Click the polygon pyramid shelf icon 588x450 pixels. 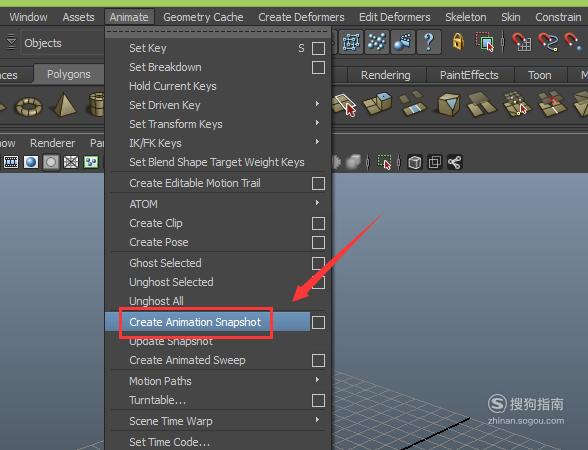[x=64, y=105]
